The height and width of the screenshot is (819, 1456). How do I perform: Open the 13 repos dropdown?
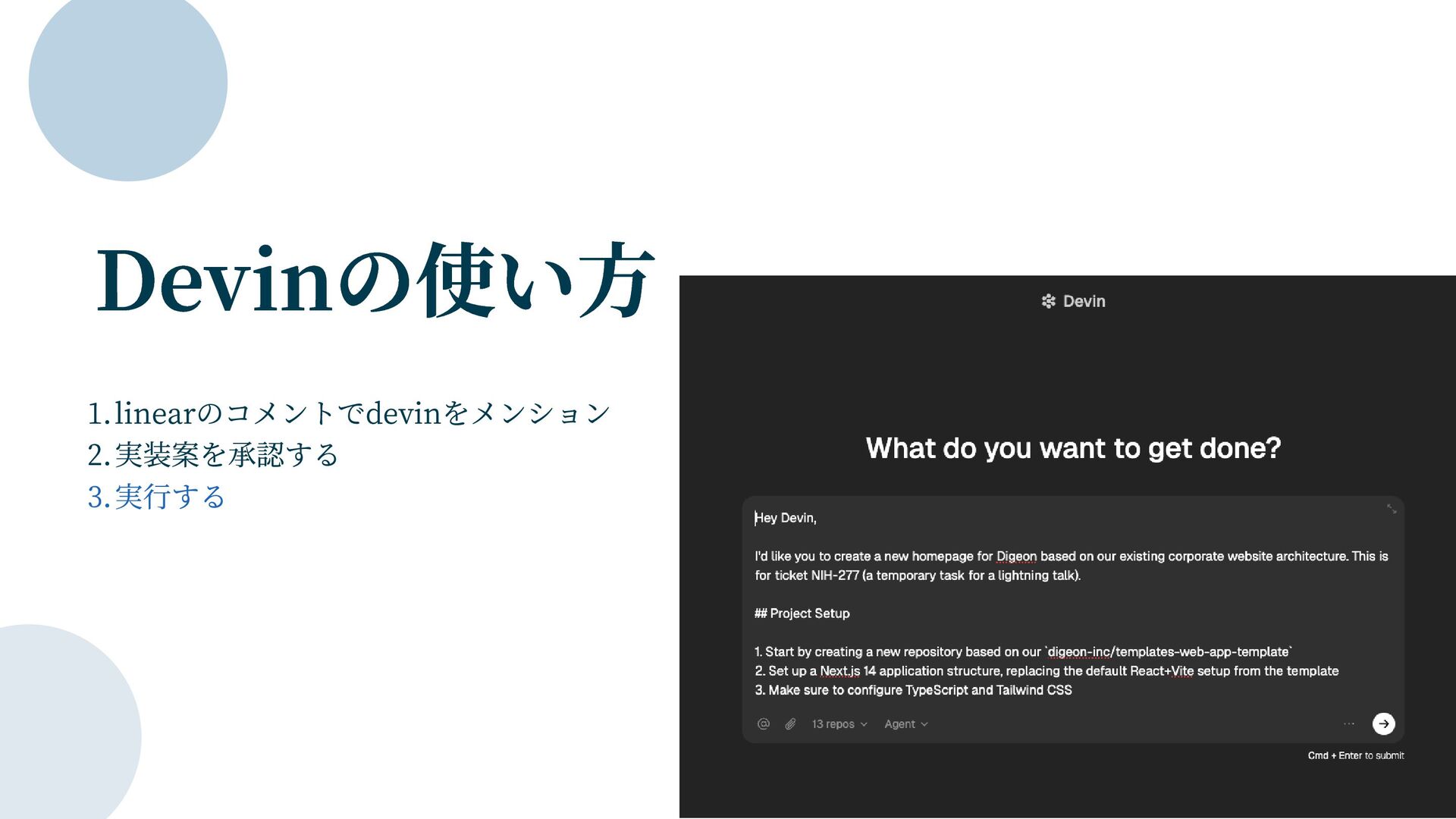[839, 724]
